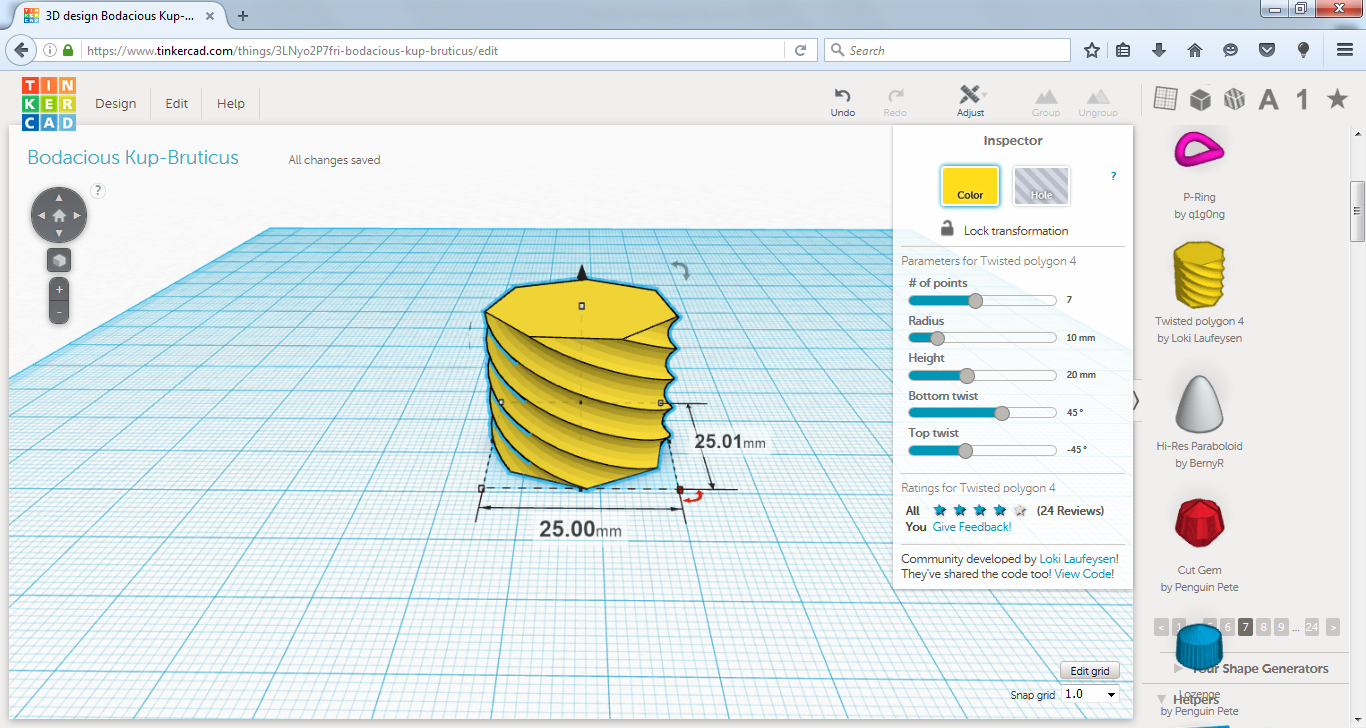Open the Design menu
The image size is (1366, 728).
click(x=116, y=103)
